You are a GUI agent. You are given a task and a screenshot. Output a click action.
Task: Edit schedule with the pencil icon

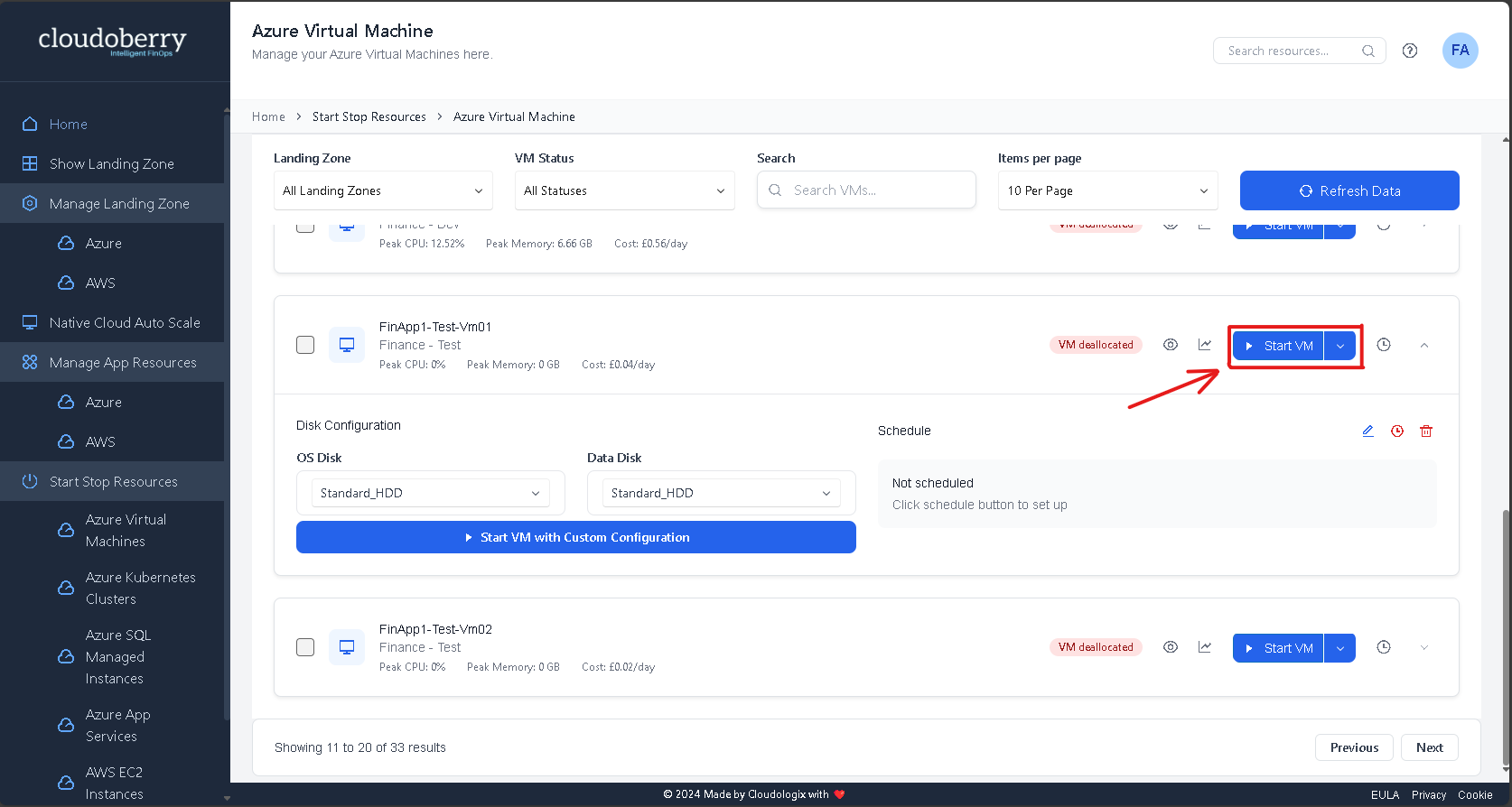coord(1367,431)
